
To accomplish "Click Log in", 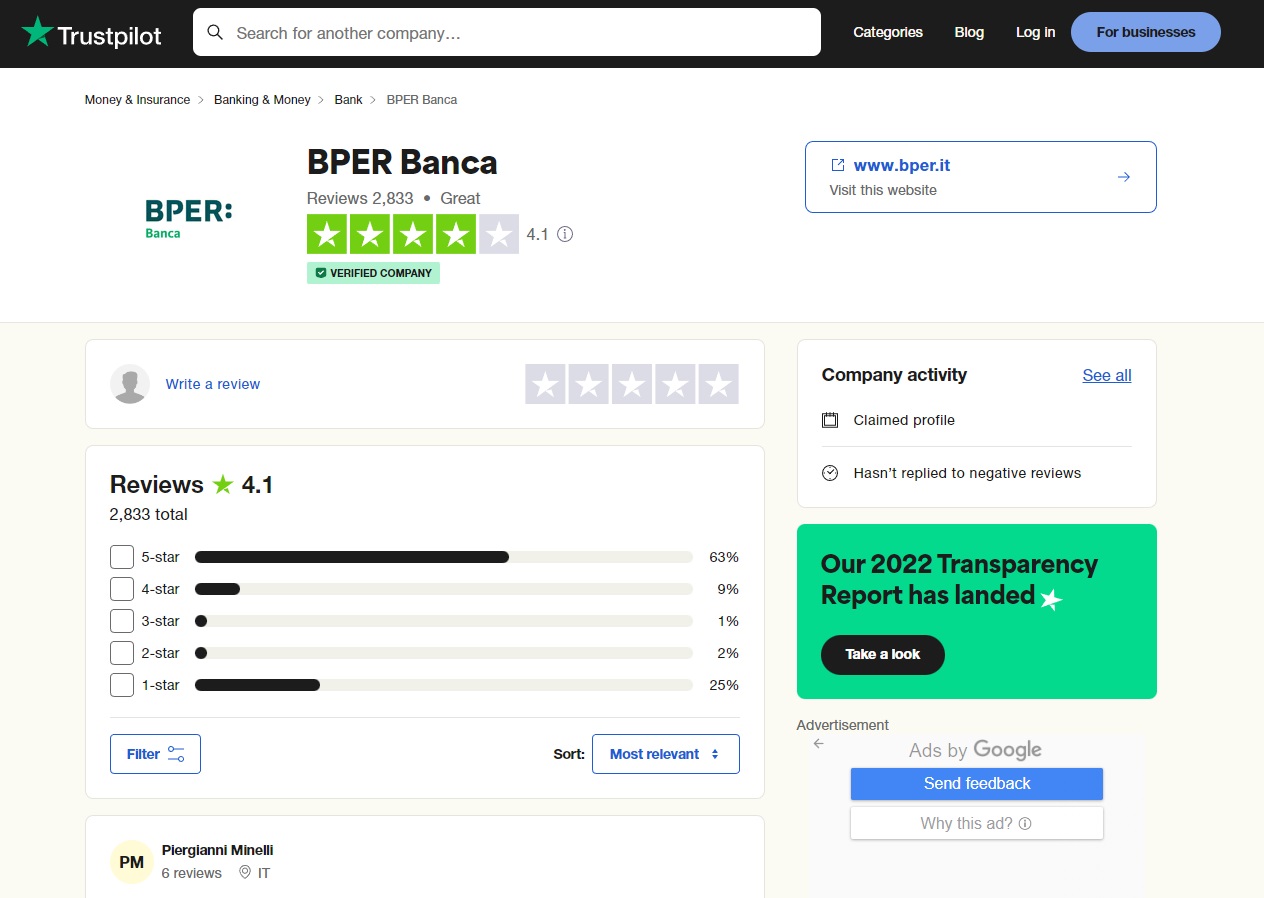I will coord(1035,32).
